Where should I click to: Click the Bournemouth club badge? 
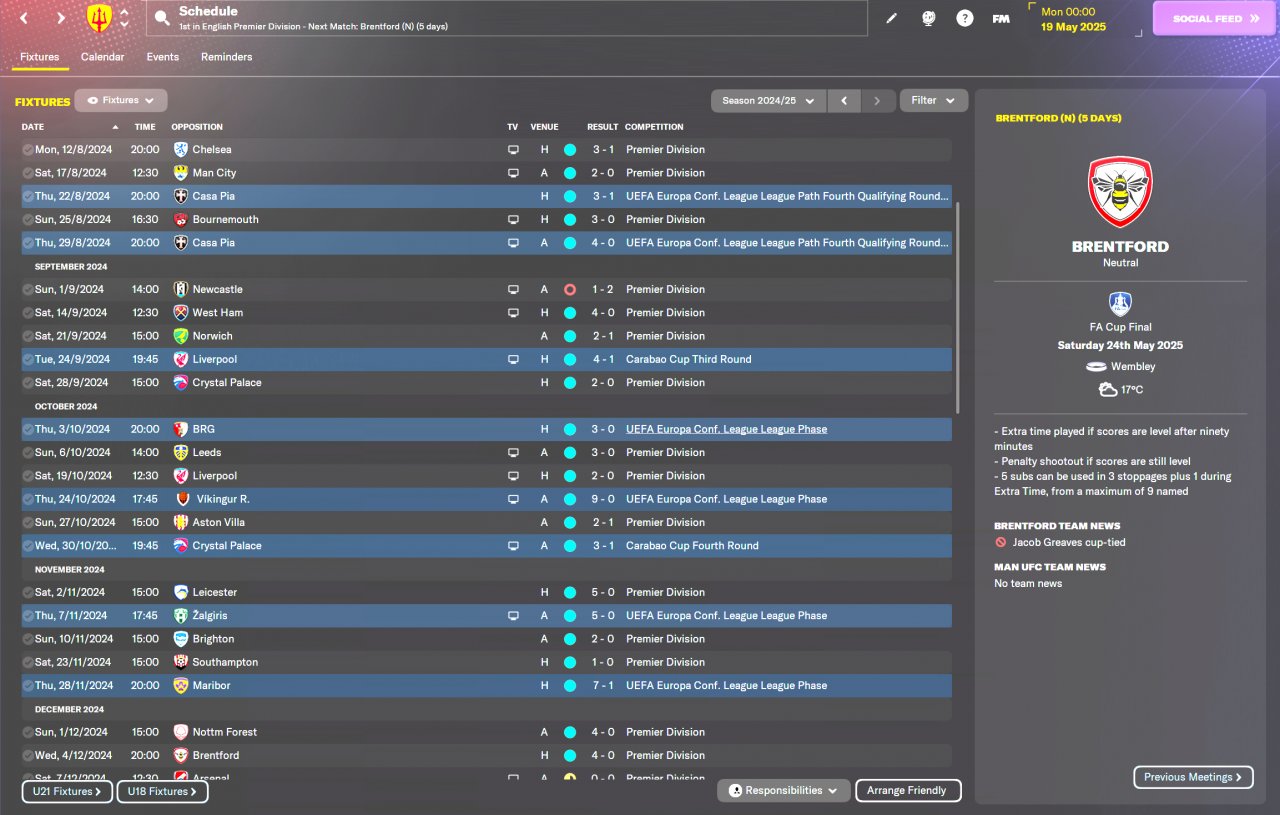tap(181, 219)
